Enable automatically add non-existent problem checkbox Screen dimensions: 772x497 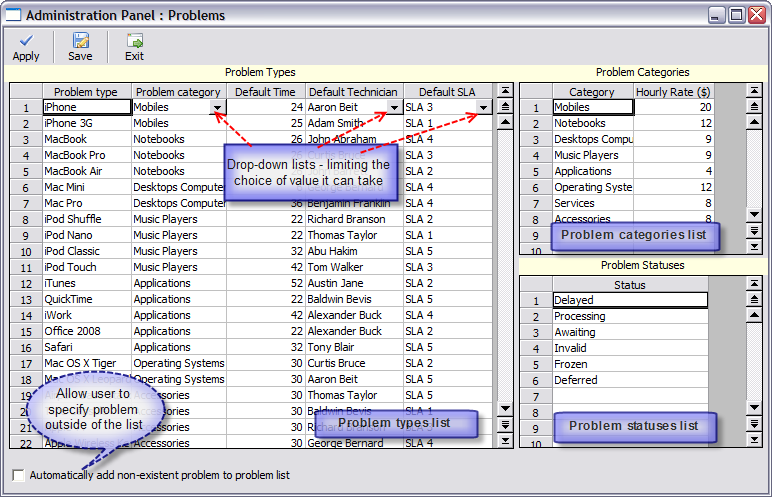pyautogui.click(x=19, y=475)
